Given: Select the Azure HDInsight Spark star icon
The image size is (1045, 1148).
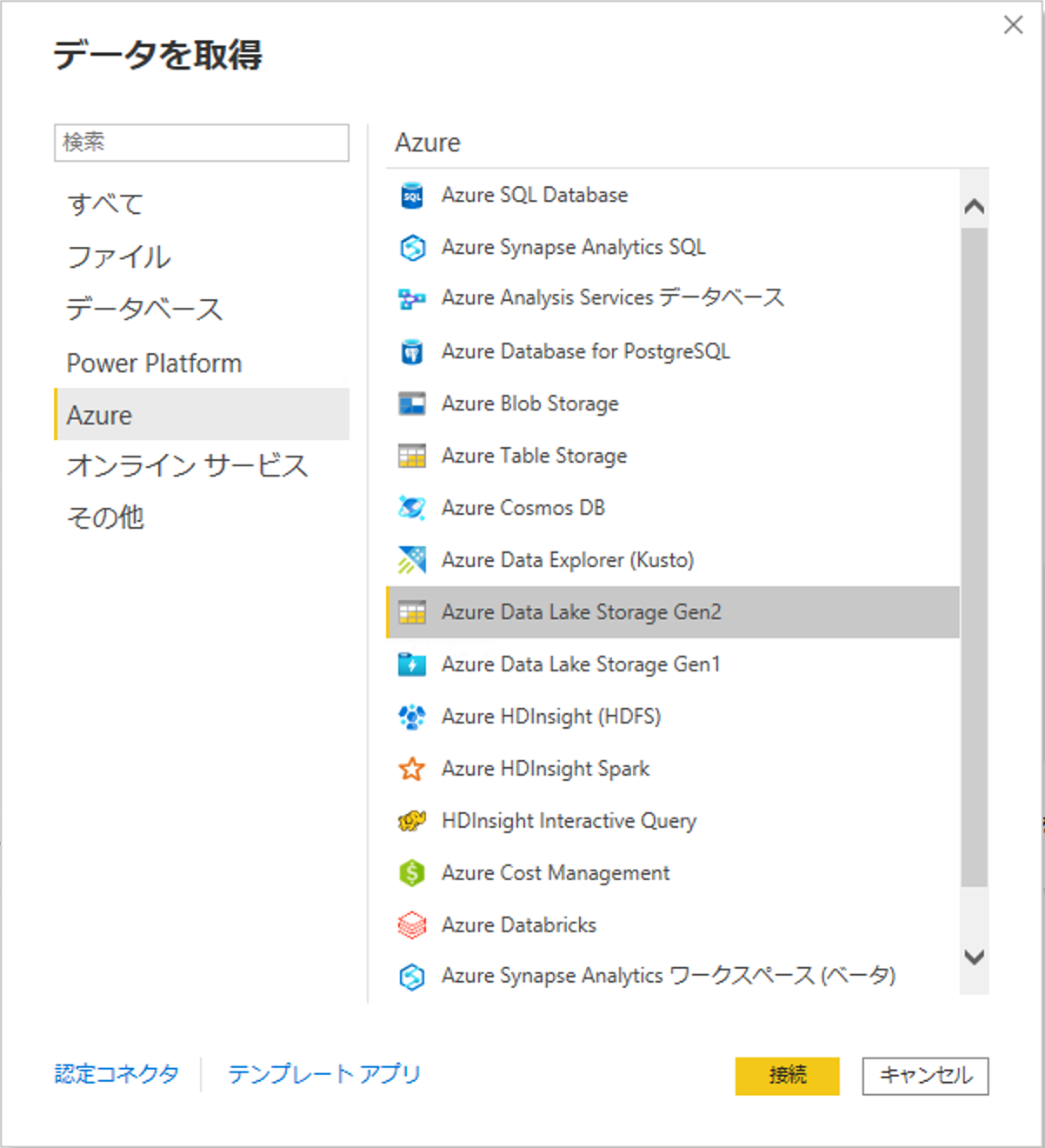Looking at the screenshot, I should [411, 769].
